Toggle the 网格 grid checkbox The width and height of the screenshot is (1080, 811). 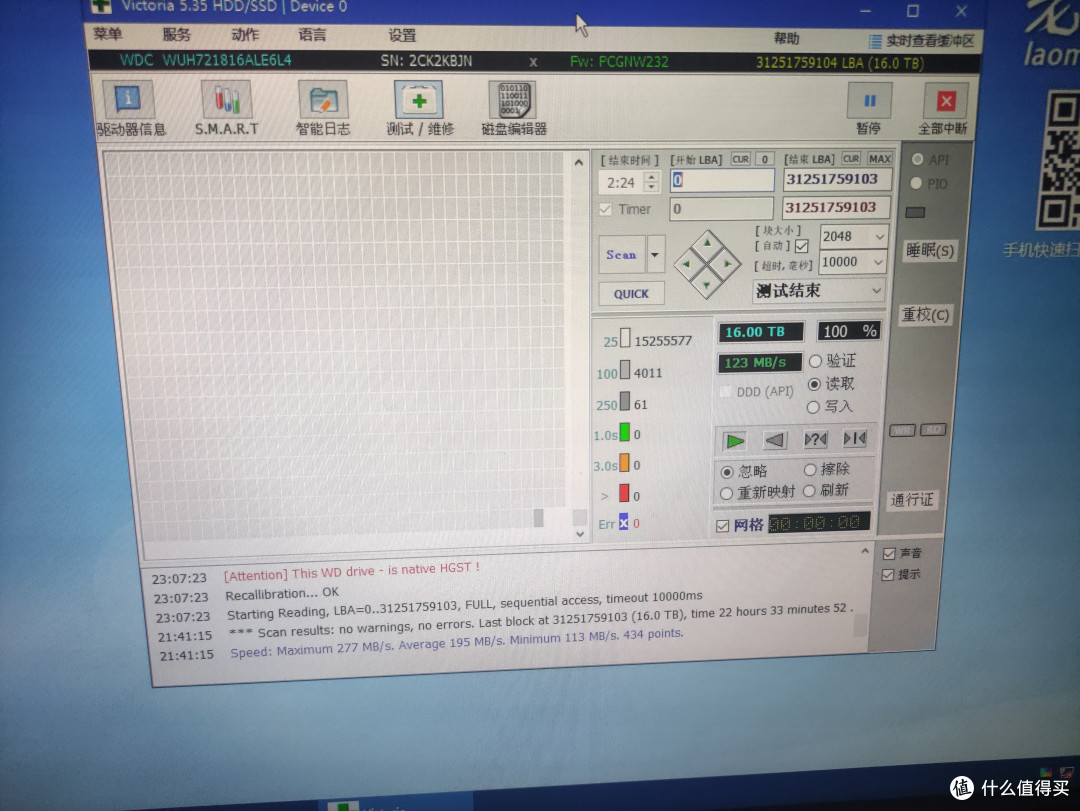[723, 526]
